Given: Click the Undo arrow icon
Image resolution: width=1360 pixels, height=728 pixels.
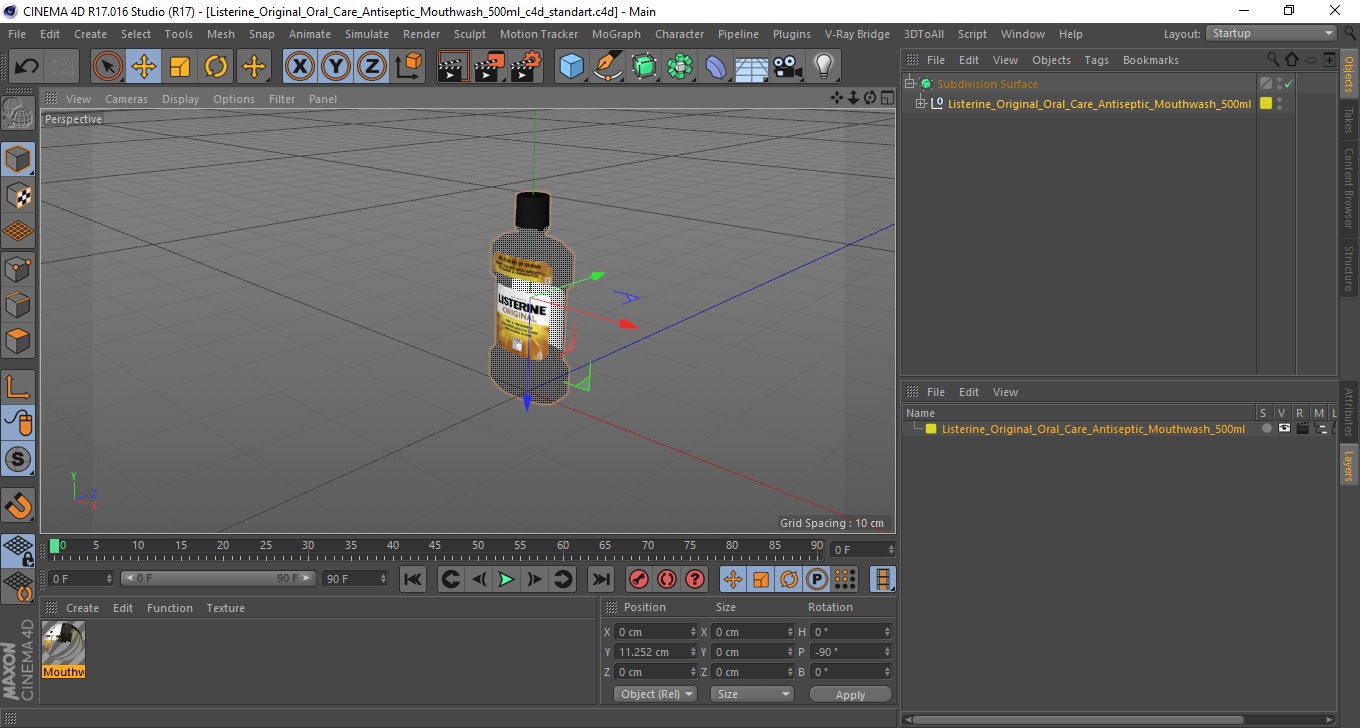Looking at the screenshot, I should click(x=26, y=67).
